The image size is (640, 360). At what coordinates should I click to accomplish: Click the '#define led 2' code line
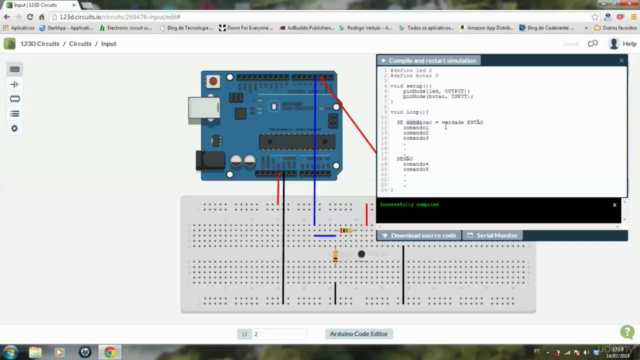[x=411, y=70]
